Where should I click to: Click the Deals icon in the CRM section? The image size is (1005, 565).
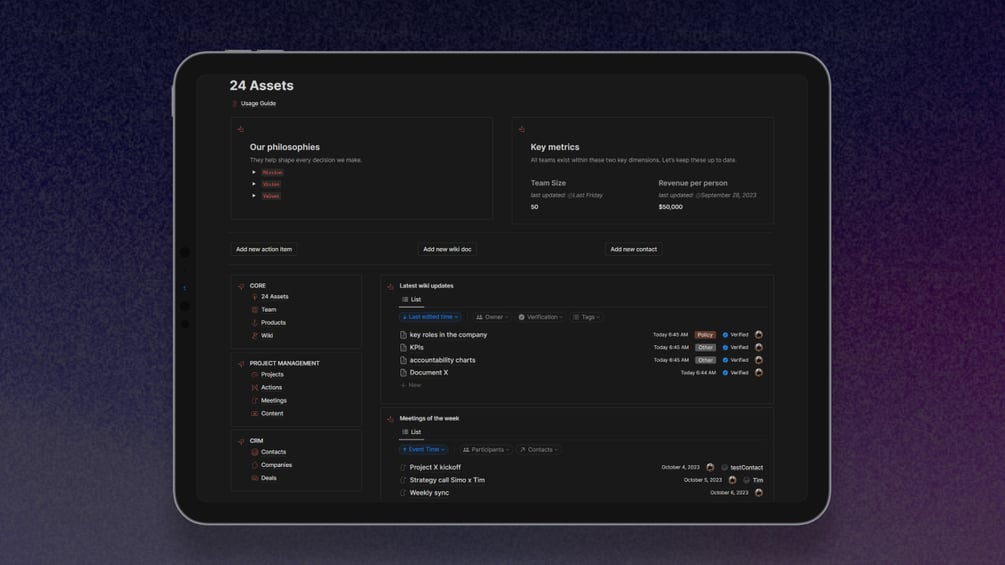click(254, 478)
